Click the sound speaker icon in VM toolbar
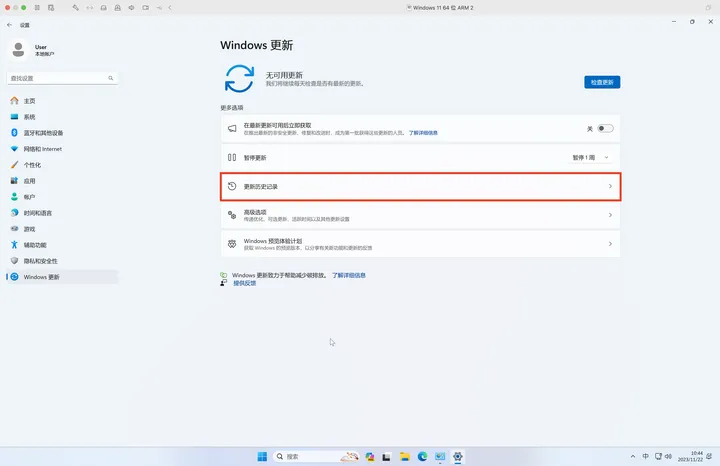Screen dimensions: 720x466 (131, 8)
